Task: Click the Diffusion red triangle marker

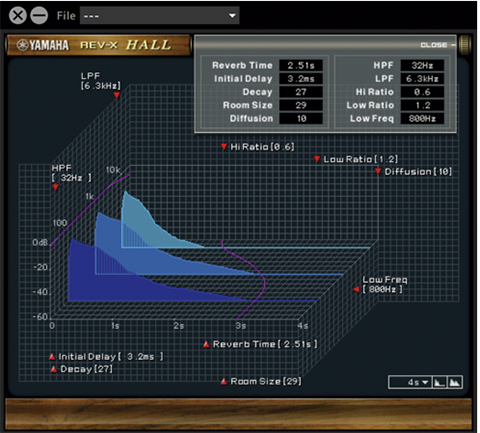Action: click(x=378, y=172)
